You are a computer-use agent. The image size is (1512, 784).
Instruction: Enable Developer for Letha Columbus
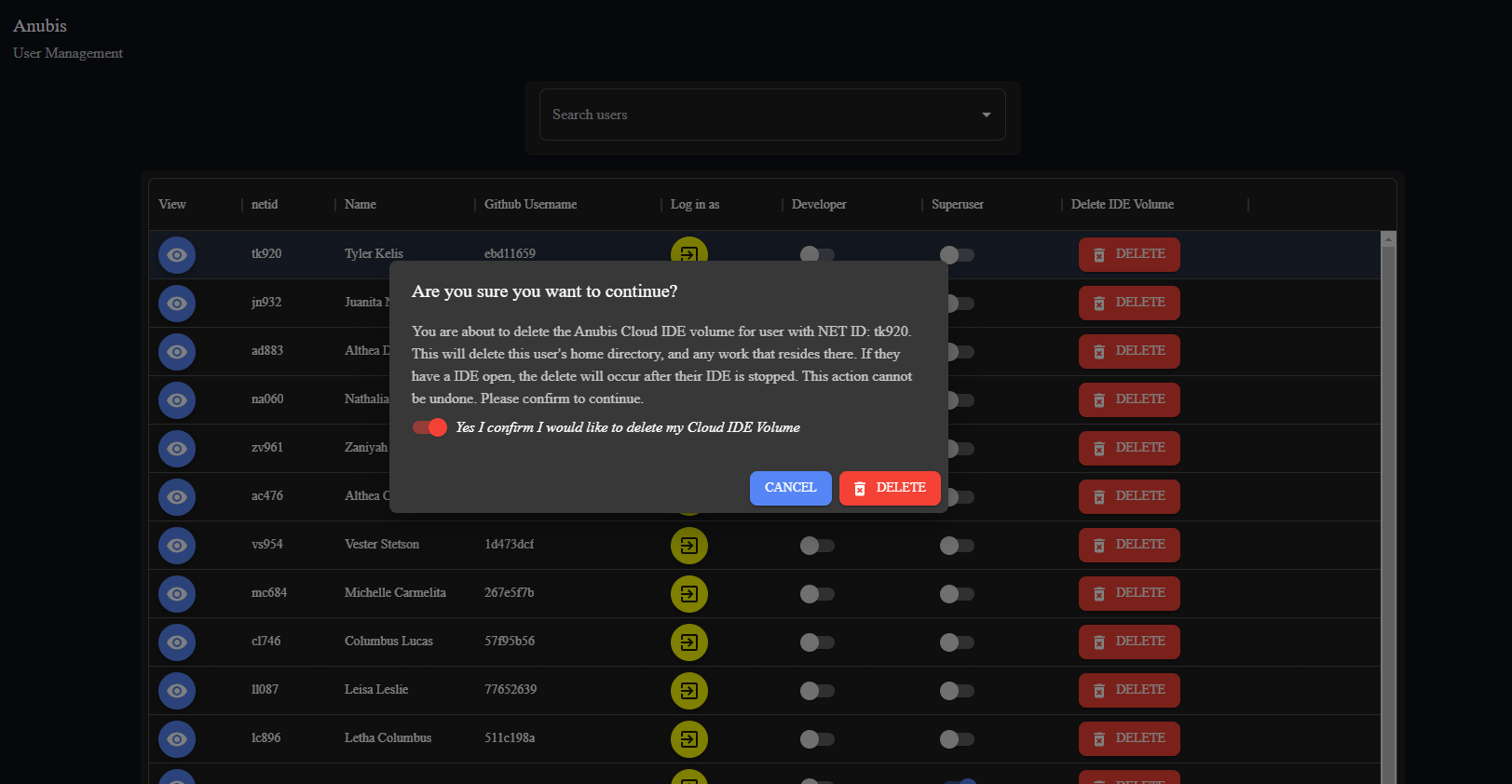817,739
